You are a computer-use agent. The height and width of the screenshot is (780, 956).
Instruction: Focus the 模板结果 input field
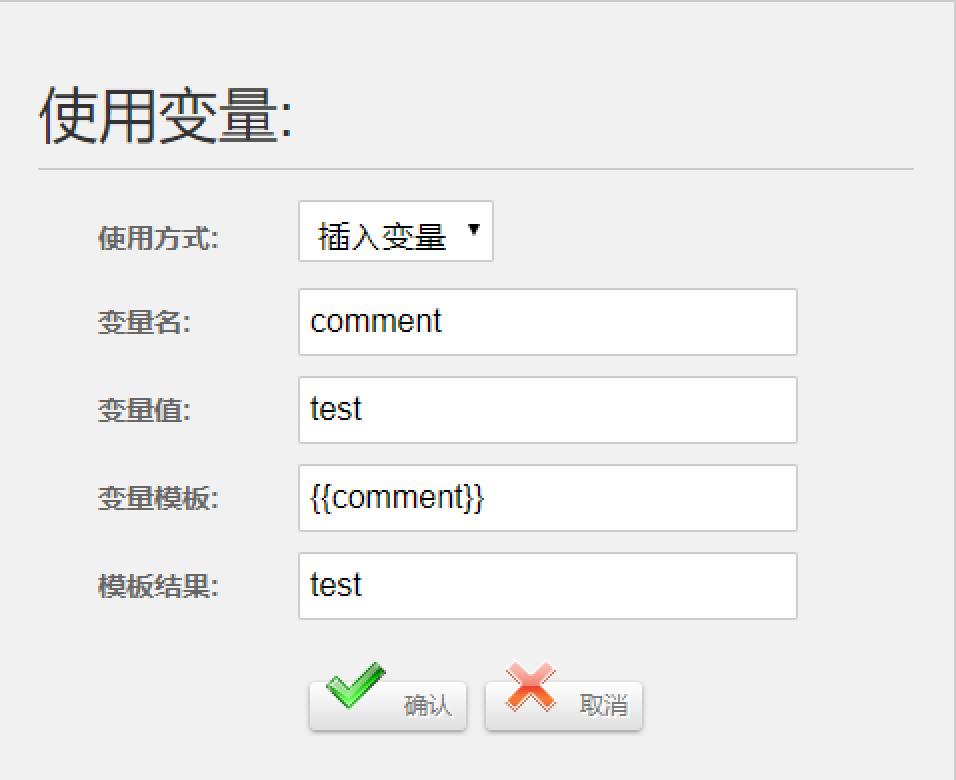click(x=548, y=585)
